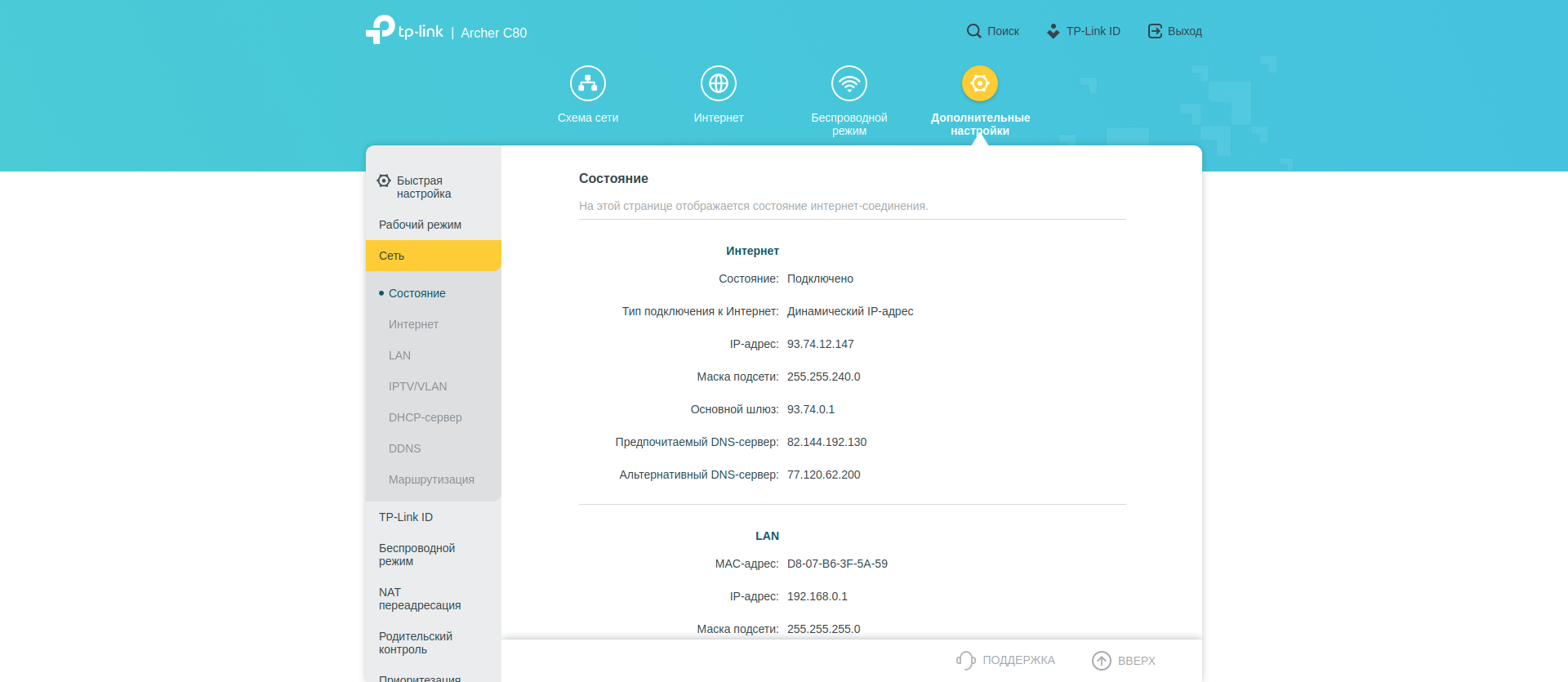The width and height of the screenshot is (1568, 682).
Task: Expand Parental Controls (Родительский контроль) section
Action: pyautogui.click(x=415, y=643)
